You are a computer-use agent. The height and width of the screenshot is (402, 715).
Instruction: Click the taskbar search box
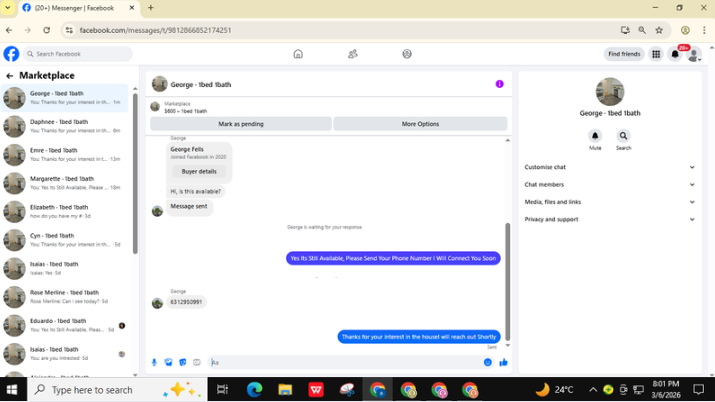point(118,390)
